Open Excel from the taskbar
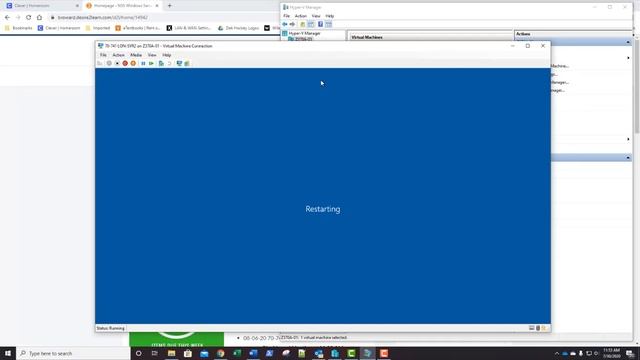Screen dimensions: 640x360 237,353
